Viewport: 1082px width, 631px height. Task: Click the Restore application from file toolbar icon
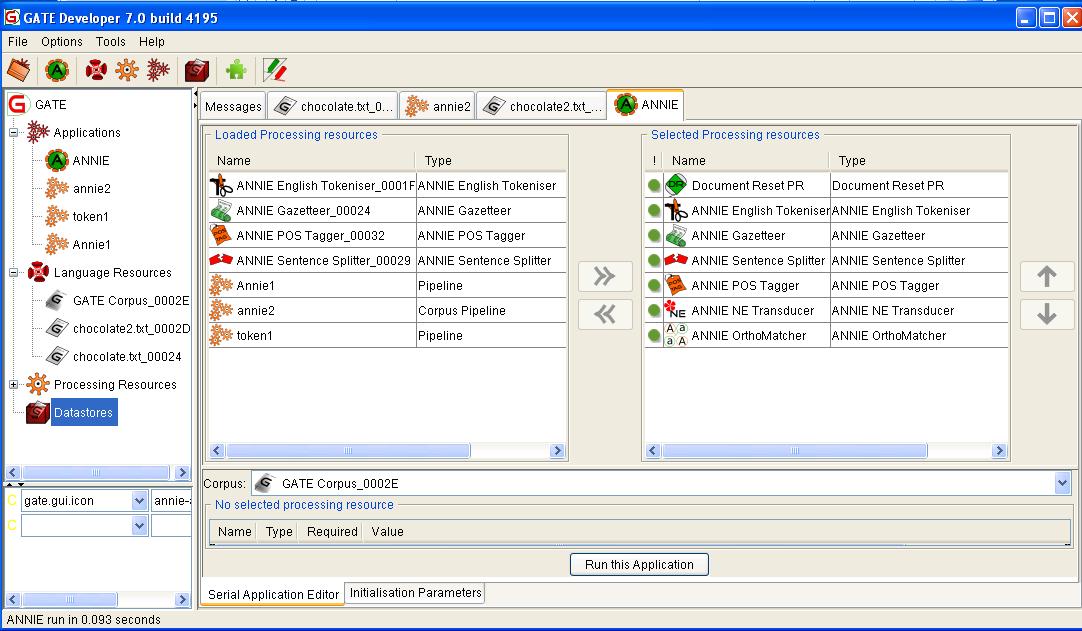(19, 70)
